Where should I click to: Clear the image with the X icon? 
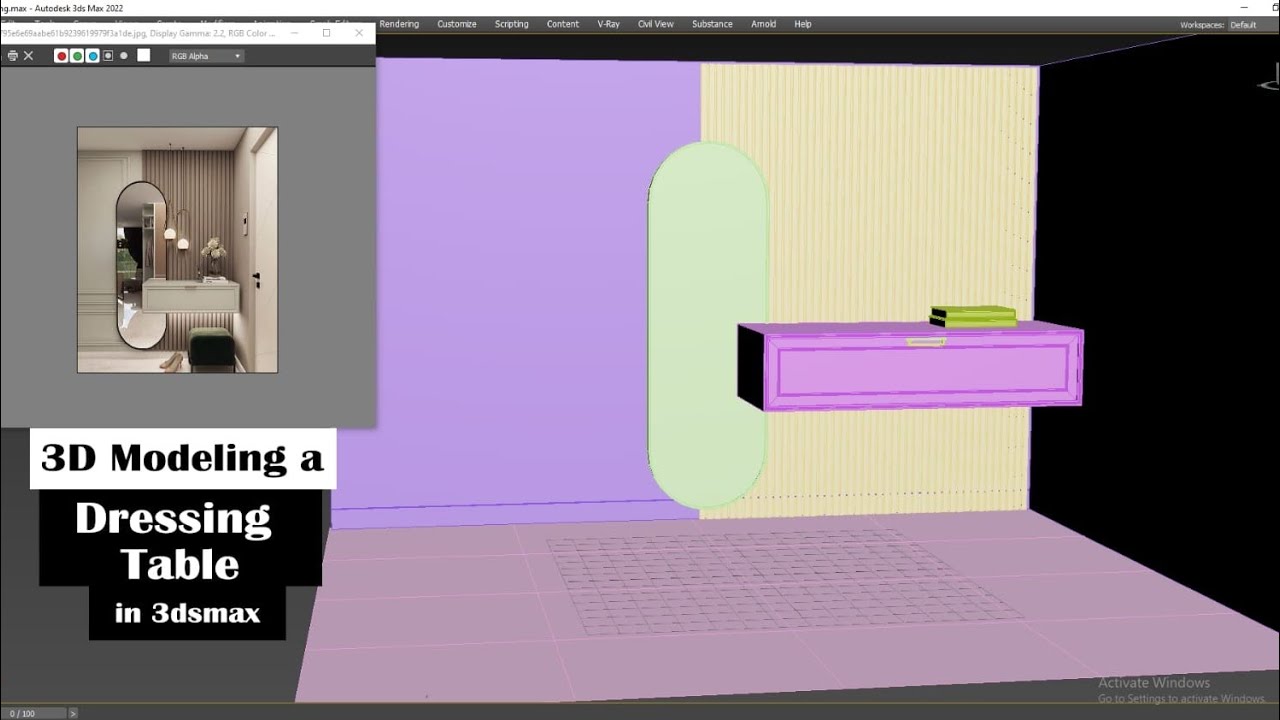[x=29, y=56]
